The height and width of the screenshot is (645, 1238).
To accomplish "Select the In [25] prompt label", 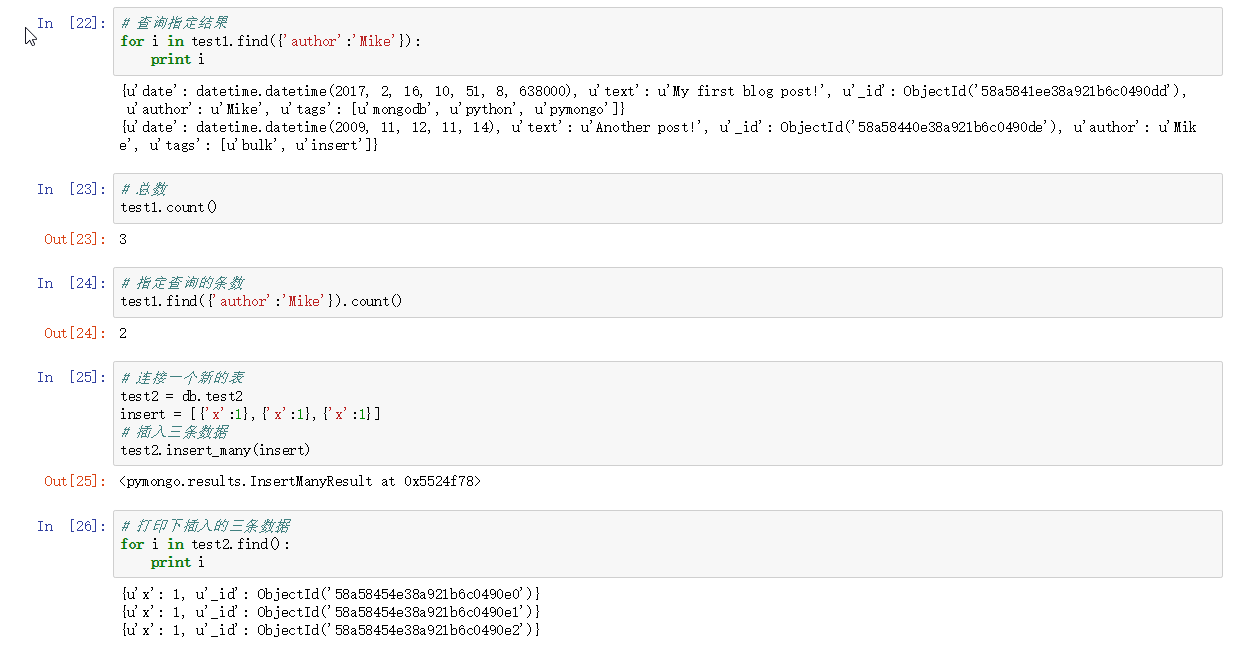I will [x=70, y=377].
